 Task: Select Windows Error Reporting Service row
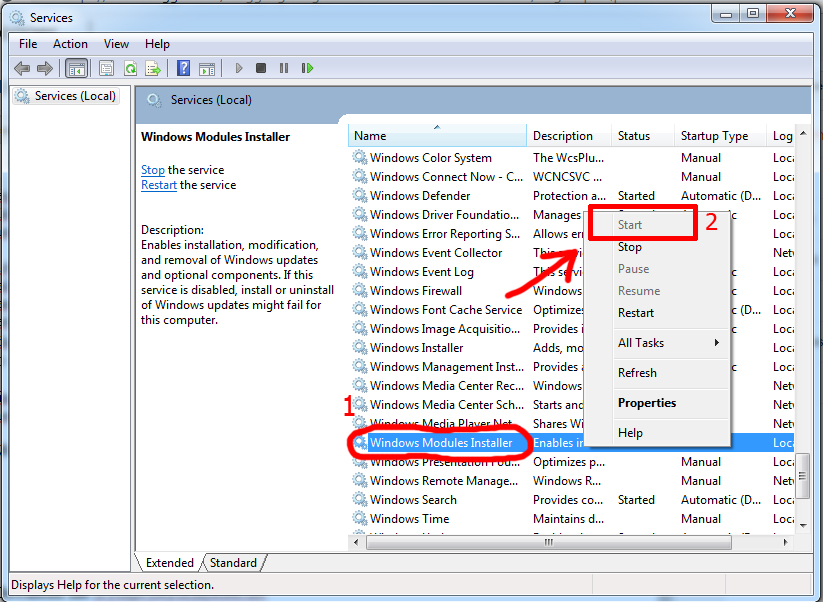pyautogui.click(x=573, y=234)
